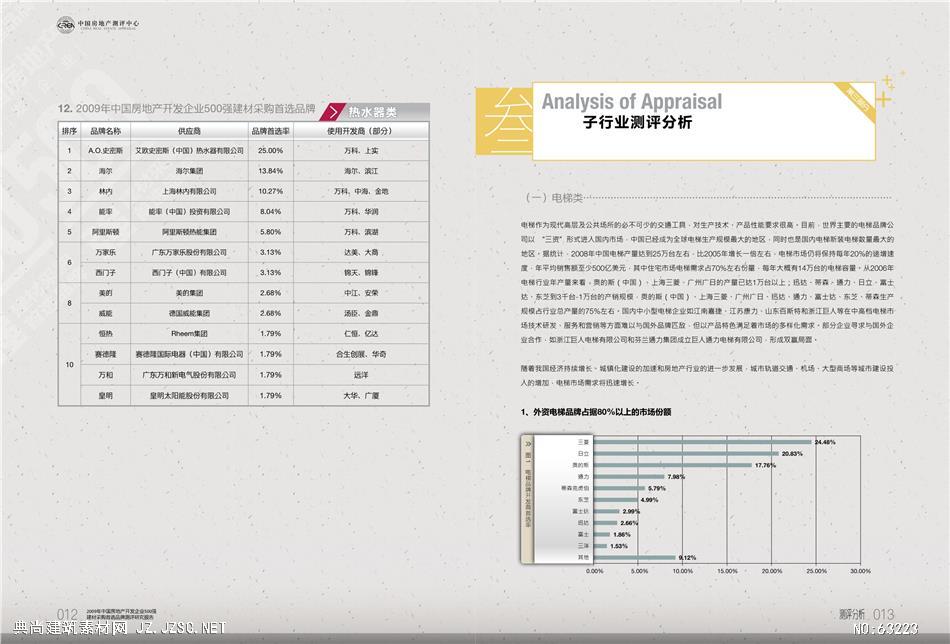Click the 2.68% rate in the 威能 row
The image size is (950, 644).
click(270, 313)
